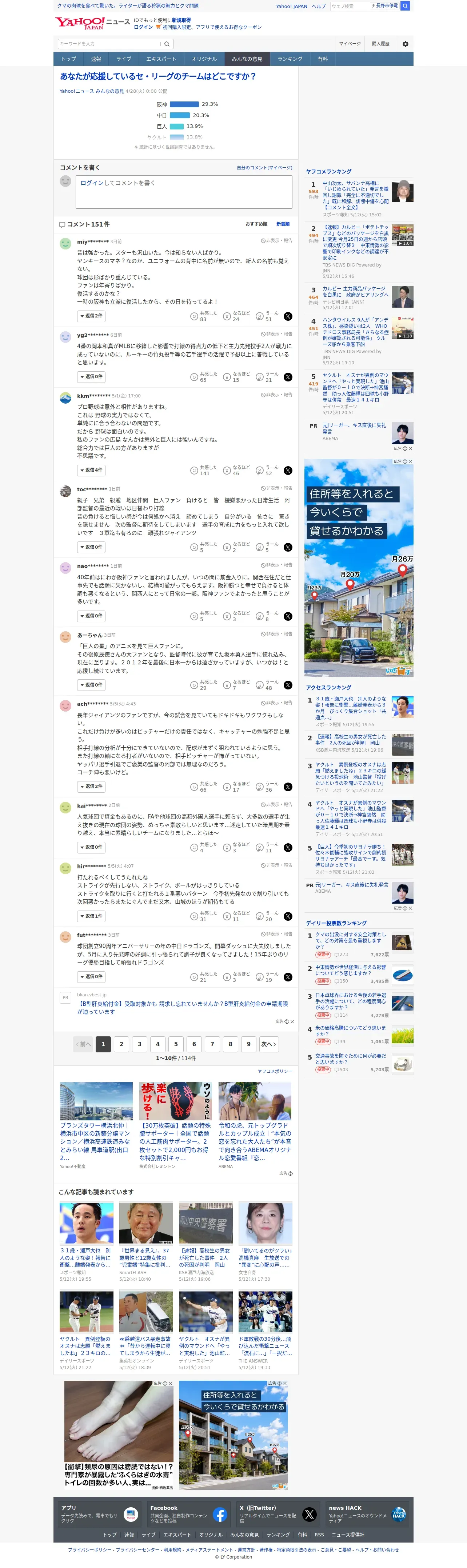Open the 新規取得 ID registration link

coord(181,20)
